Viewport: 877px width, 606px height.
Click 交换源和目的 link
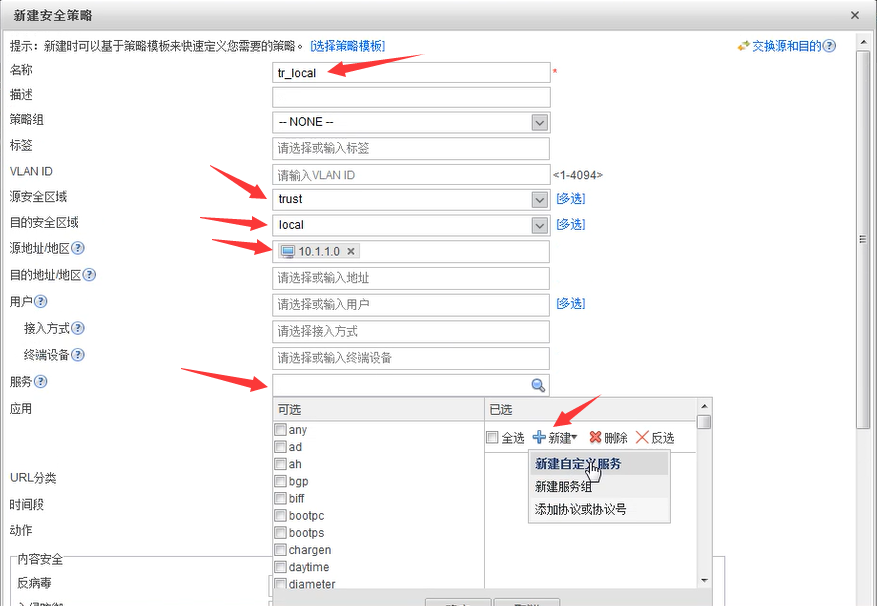pyautogui.click(x=786, y=46)
